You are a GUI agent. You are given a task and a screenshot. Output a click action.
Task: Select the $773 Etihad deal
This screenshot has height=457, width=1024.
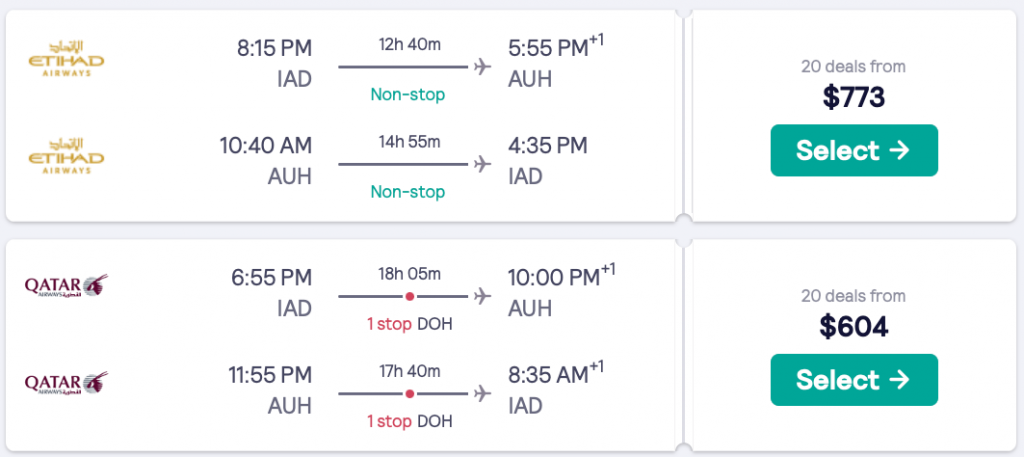[x=854, y=150]
